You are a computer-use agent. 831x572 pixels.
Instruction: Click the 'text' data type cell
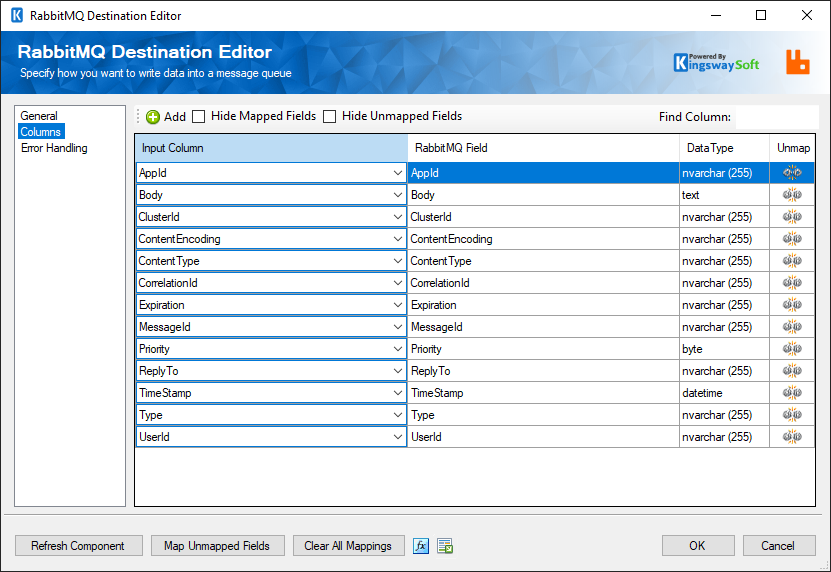point(724,195)
